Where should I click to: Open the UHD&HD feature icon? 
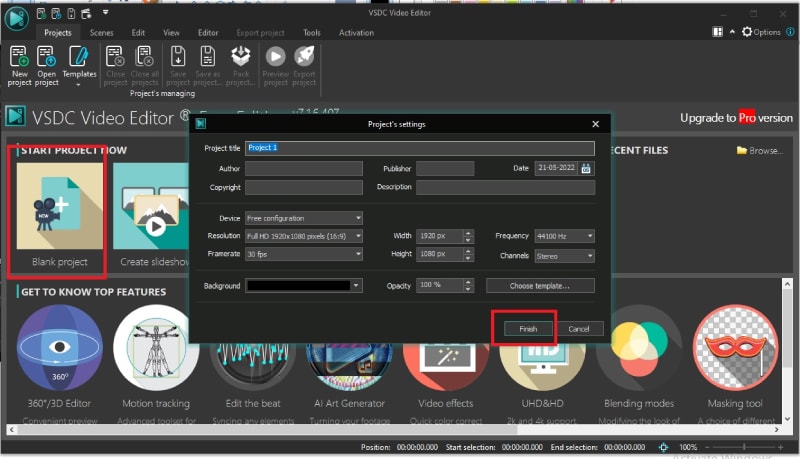click(542, 367)
